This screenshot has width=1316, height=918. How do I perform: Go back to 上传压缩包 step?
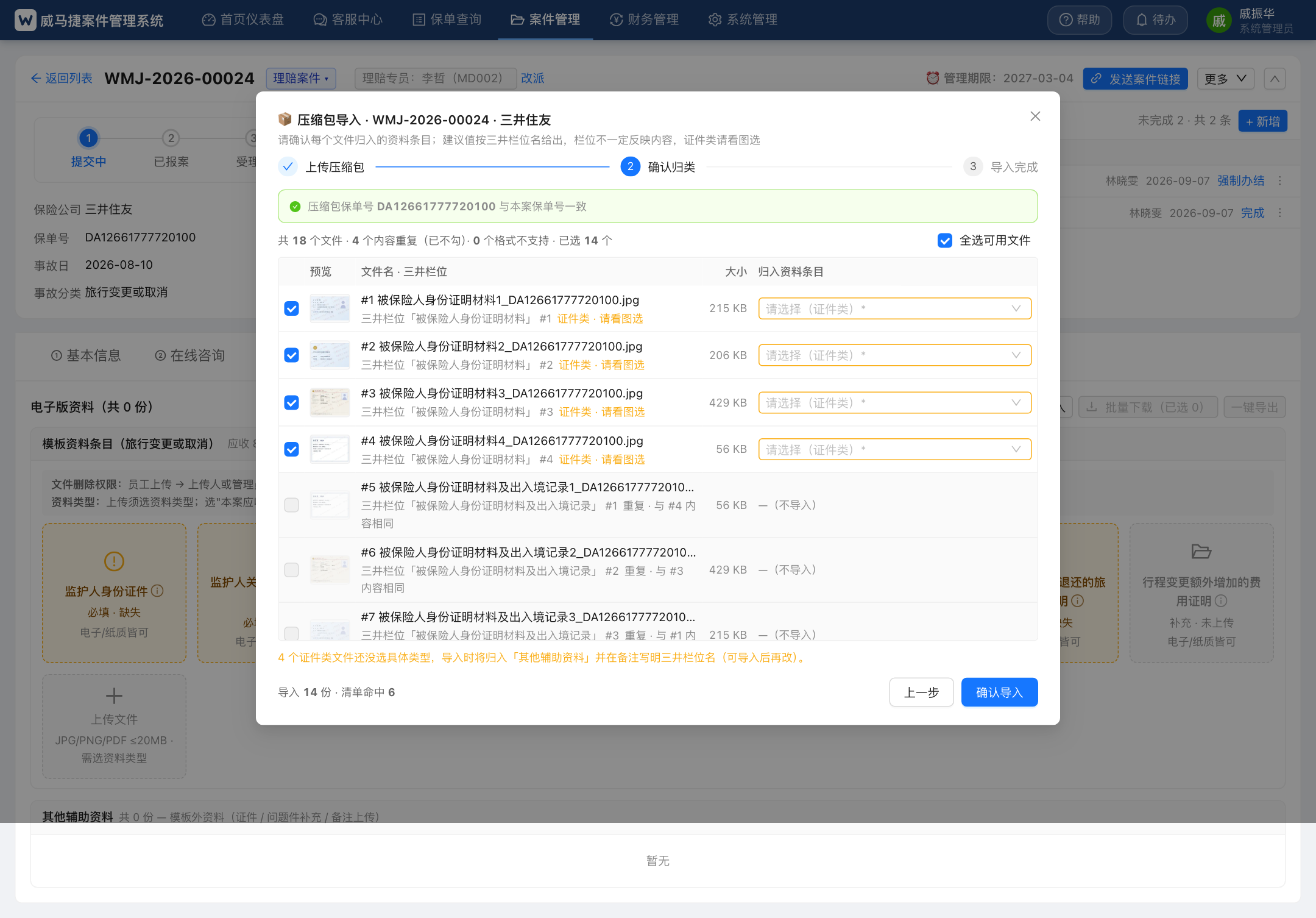[322, 167]
